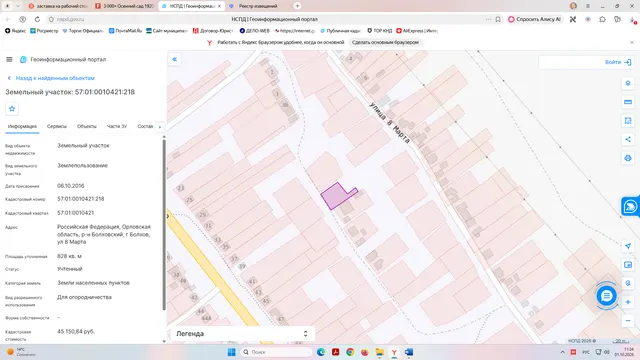Select the area value 828 кв. м
Screen dimensions: 640x360
[69, 256]
